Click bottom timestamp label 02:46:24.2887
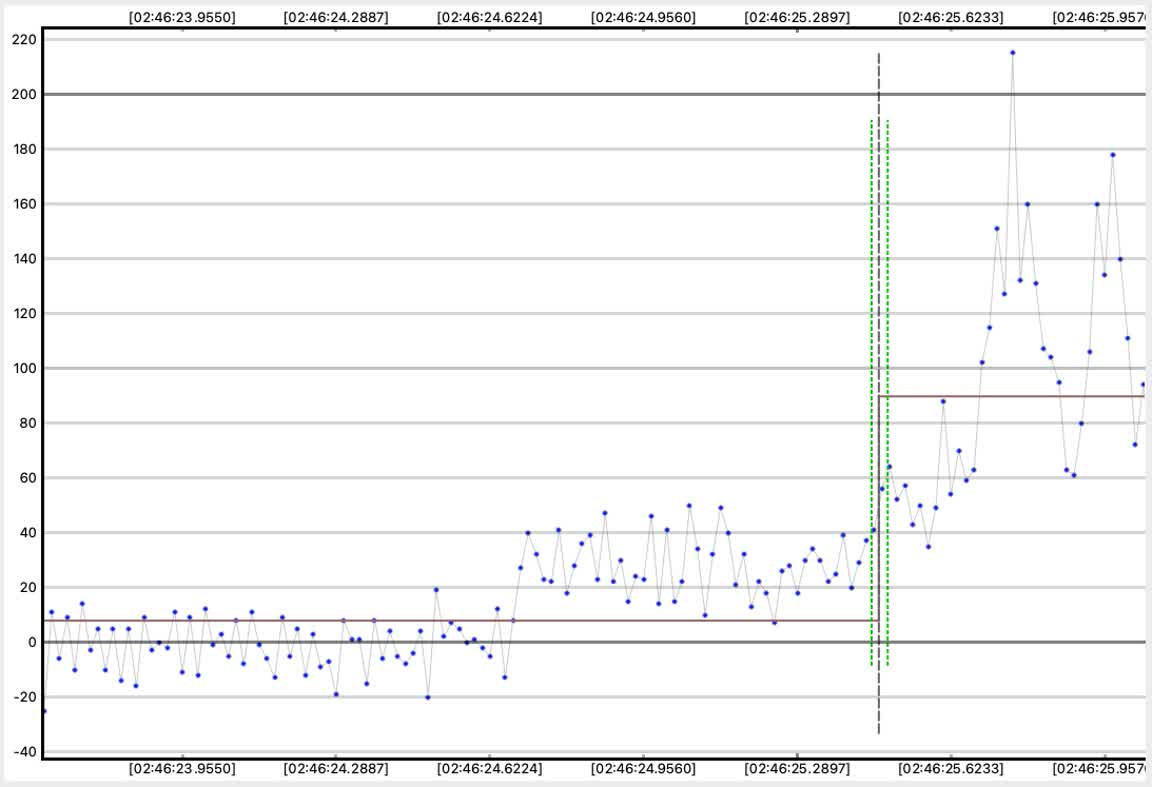Viewport: 1152px width, 787px height. [x=335, y=769]
